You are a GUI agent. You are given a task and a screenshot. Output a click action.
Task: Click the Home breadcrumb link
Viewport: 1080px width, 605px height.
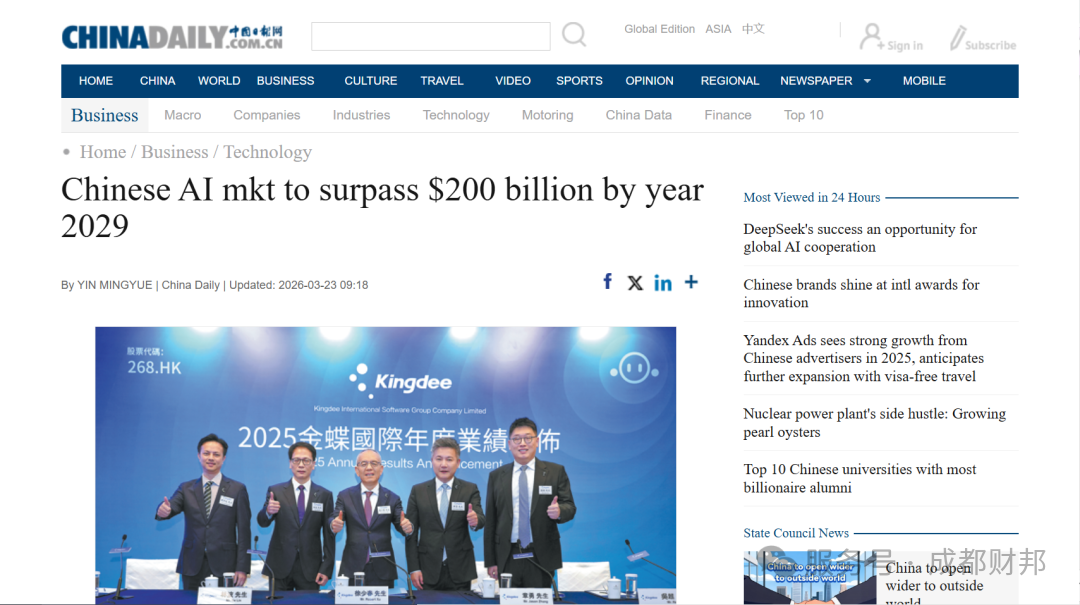tap(103, 152)
